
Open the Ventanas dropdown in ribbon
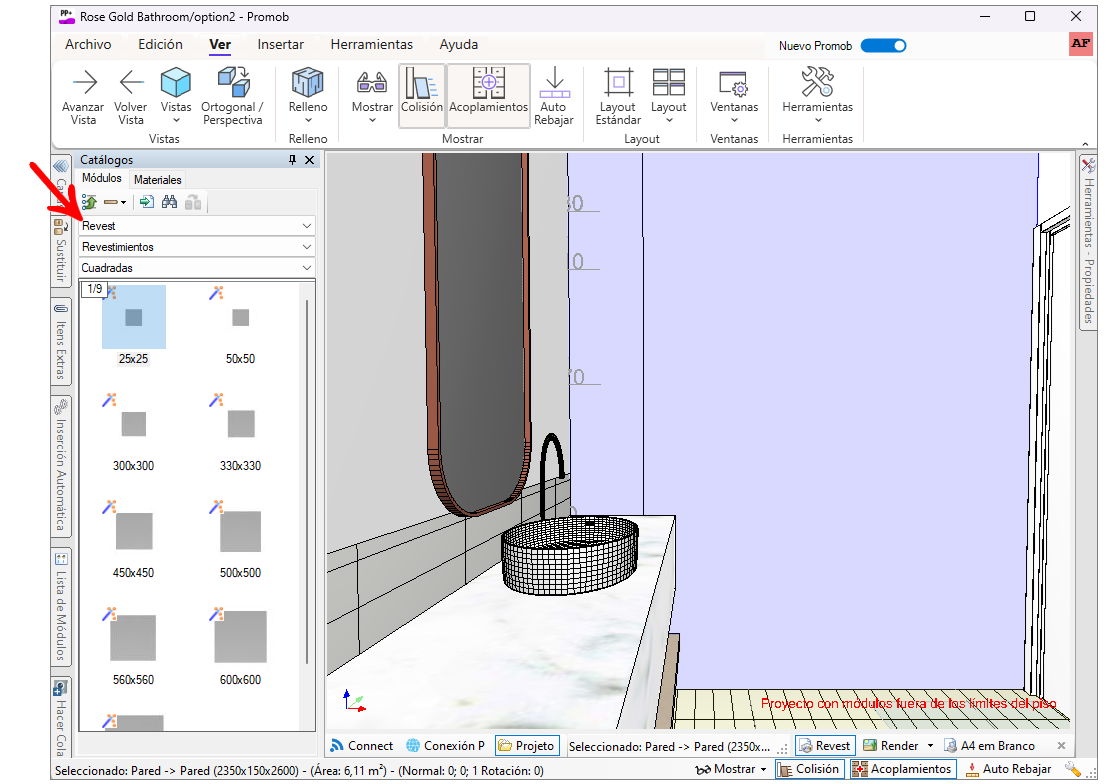(x=734, y=96)
